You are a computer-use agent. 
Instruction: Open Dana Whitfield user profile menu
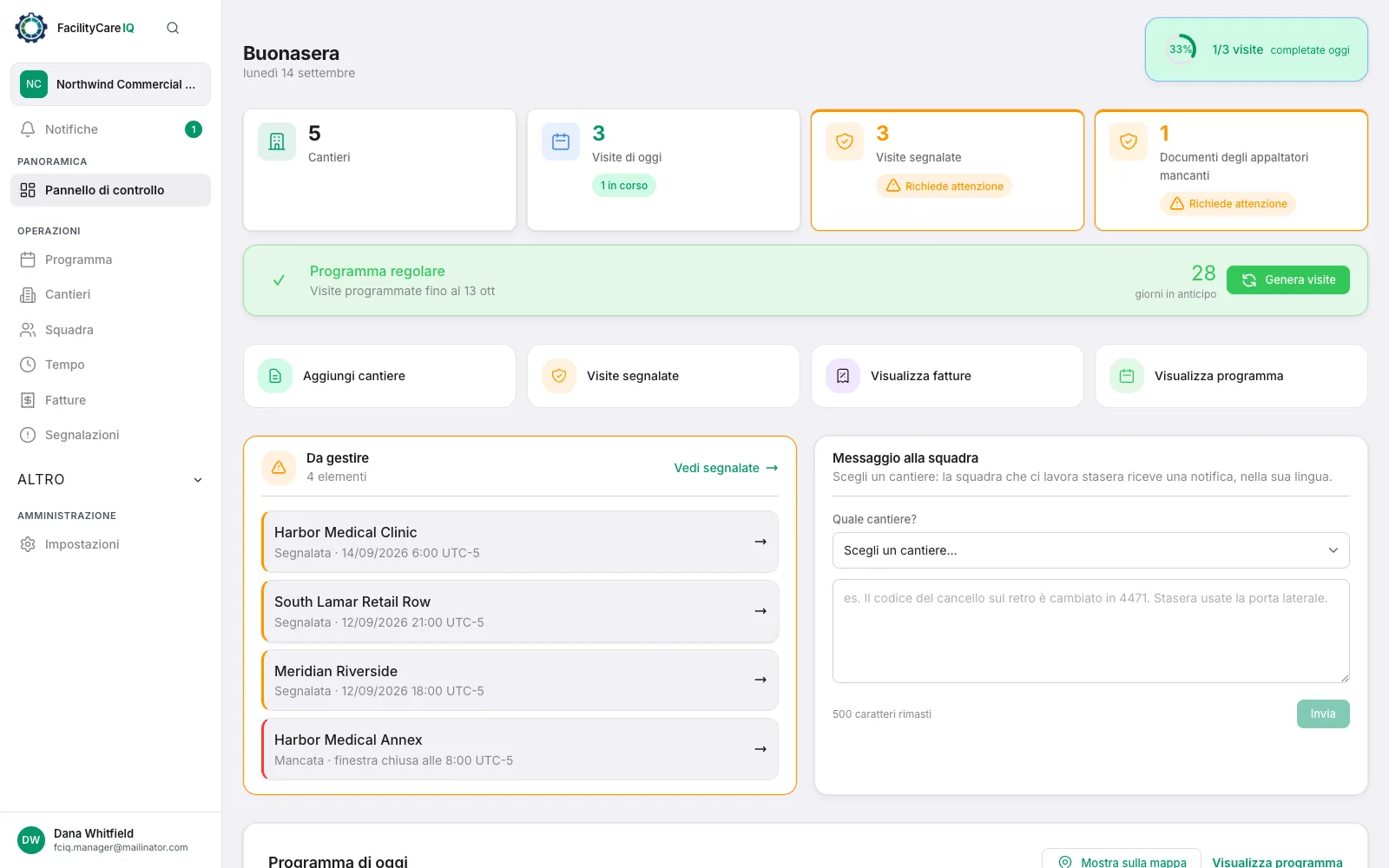click(x=110, y=839)
